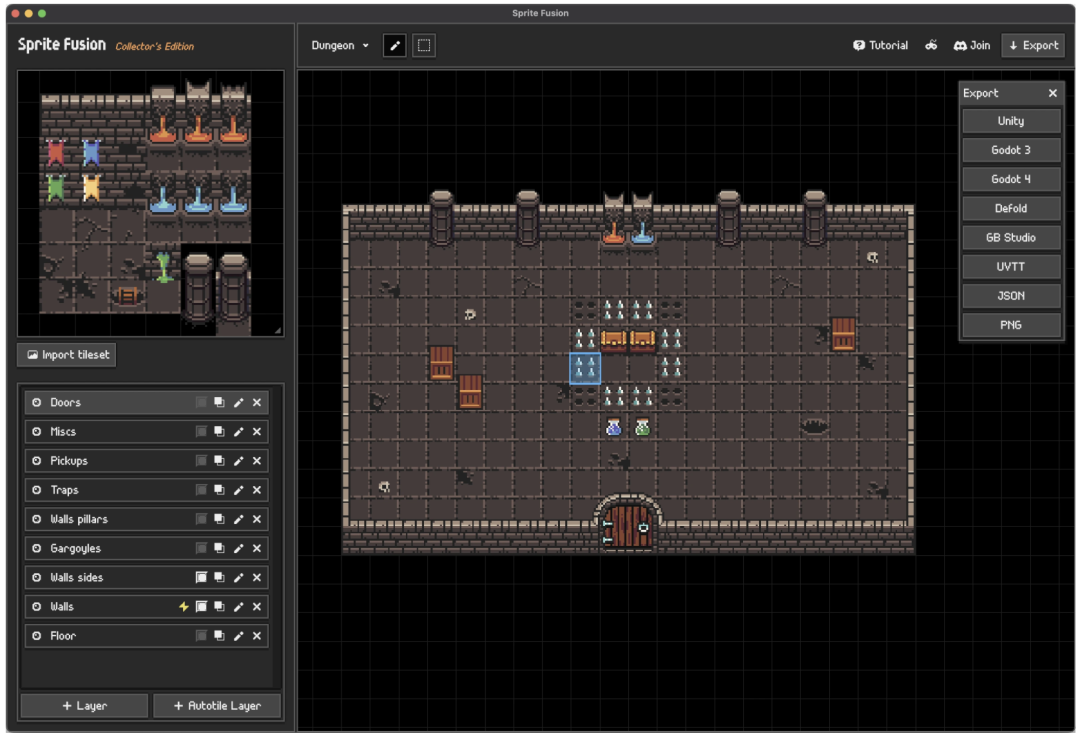Choose Unity export option
Screen dimensions: 1080x740
pos(1010,121)
